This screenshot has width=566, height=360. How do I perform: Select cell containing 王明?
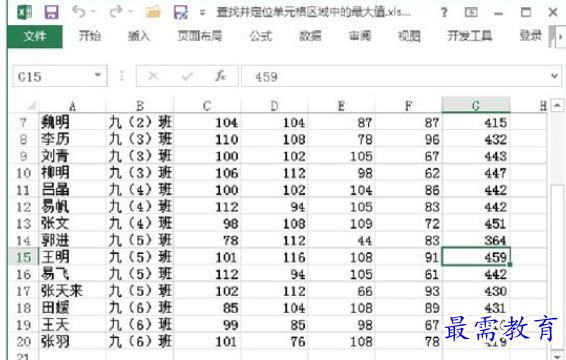click(x=72, y=257)
